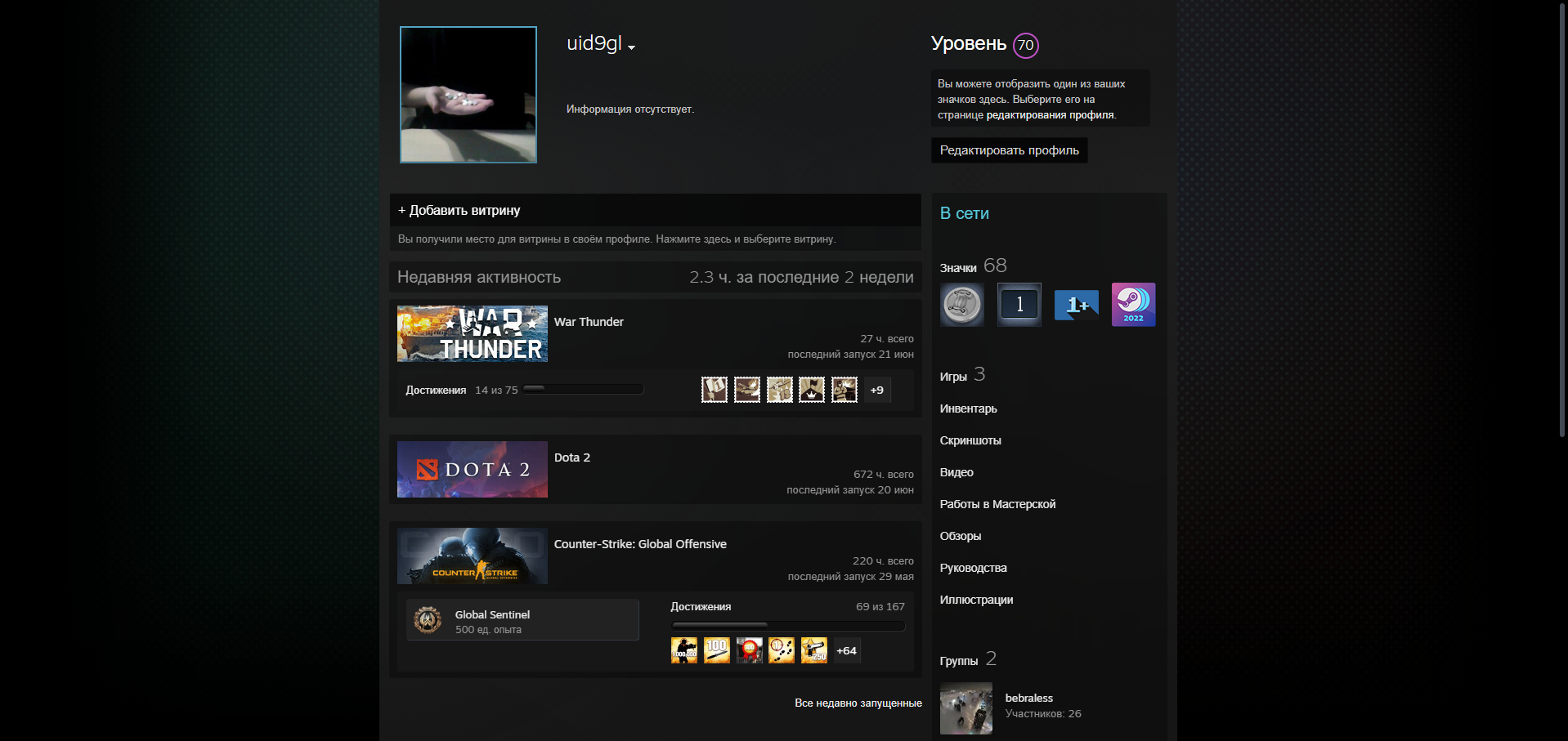The width and height of the screenshot is (1568, 741).
Task: Open 'Скриншоты' in the sidebar
Action: point(970,440)
